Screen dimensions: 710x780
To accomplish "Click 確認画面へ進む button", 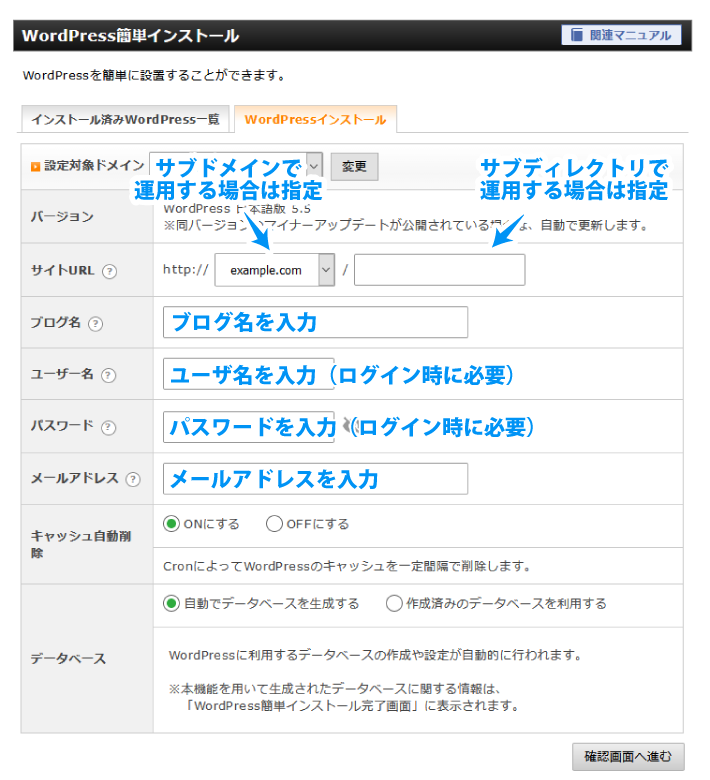I will click(628, 757).
